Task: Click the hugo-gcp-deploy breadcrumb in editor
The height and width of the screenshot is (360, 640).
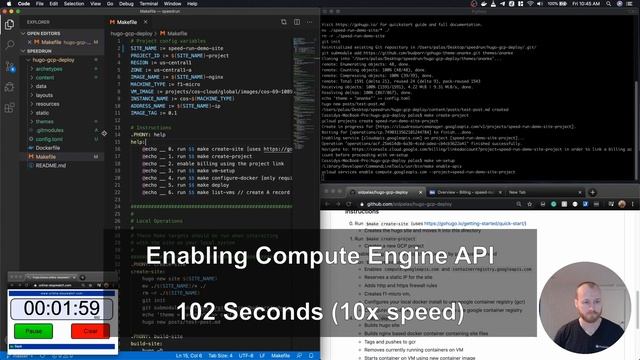Action: click(x=131, y=33)
